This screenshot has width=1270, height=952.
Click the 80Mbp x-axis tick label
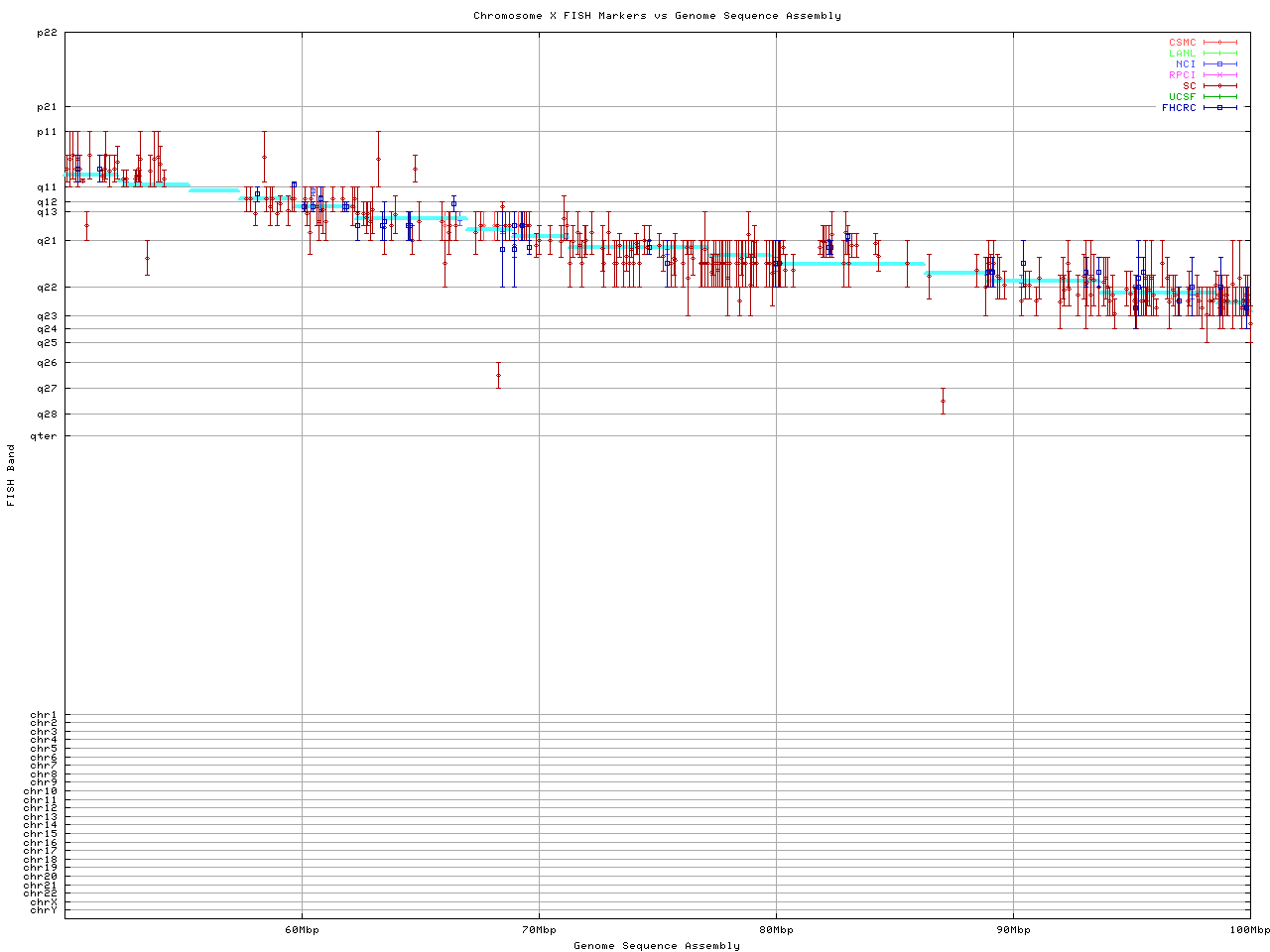tap(776, 930)
